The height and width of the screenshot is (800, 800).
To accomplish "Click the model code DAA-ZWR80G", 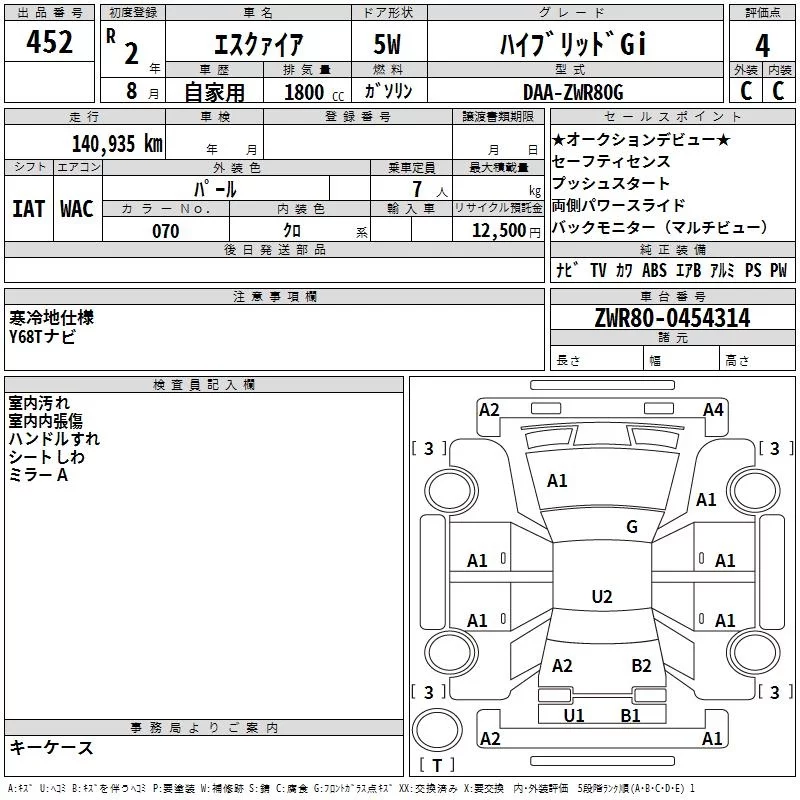I will [573, 92].
